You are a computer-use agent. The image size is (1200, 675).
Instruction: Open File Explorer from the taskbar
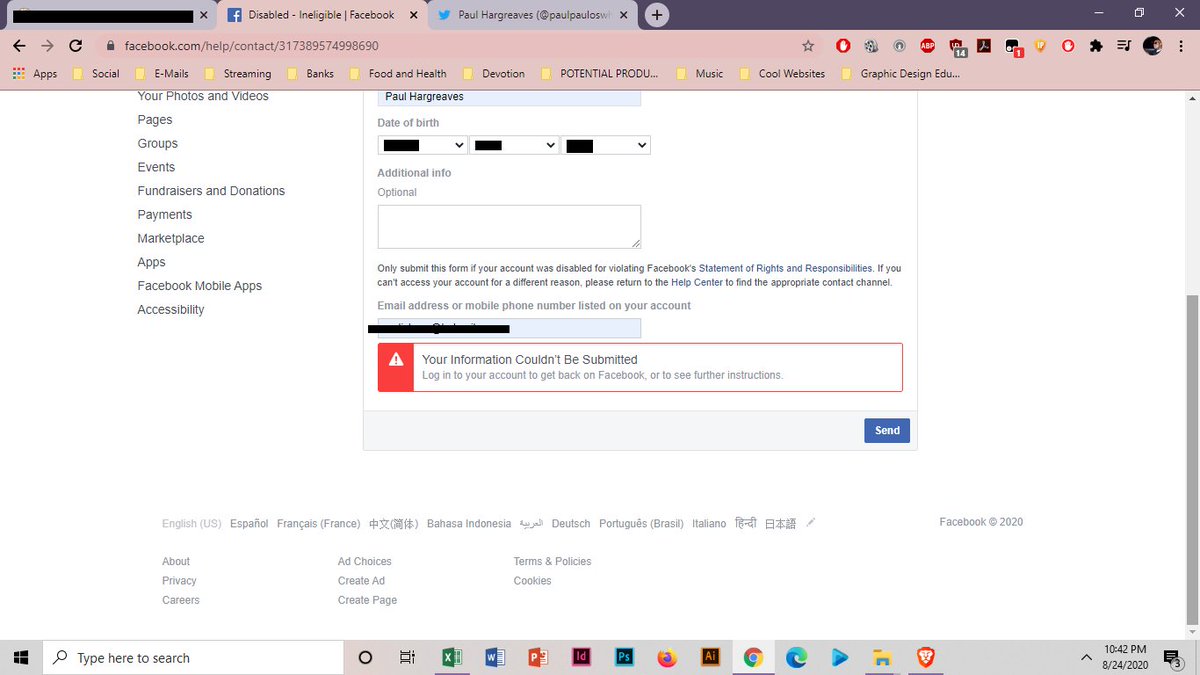(882, 657)
